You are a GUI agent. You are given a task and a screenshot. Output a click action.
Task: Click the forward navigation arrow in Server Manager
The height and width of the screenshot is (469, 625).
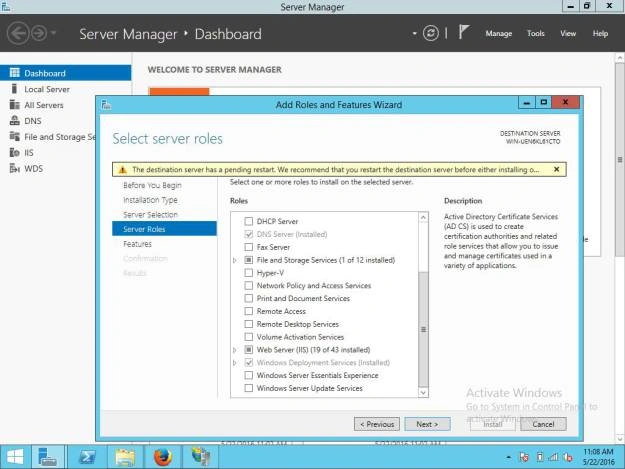pyautogui.click(x=39, y=33)
